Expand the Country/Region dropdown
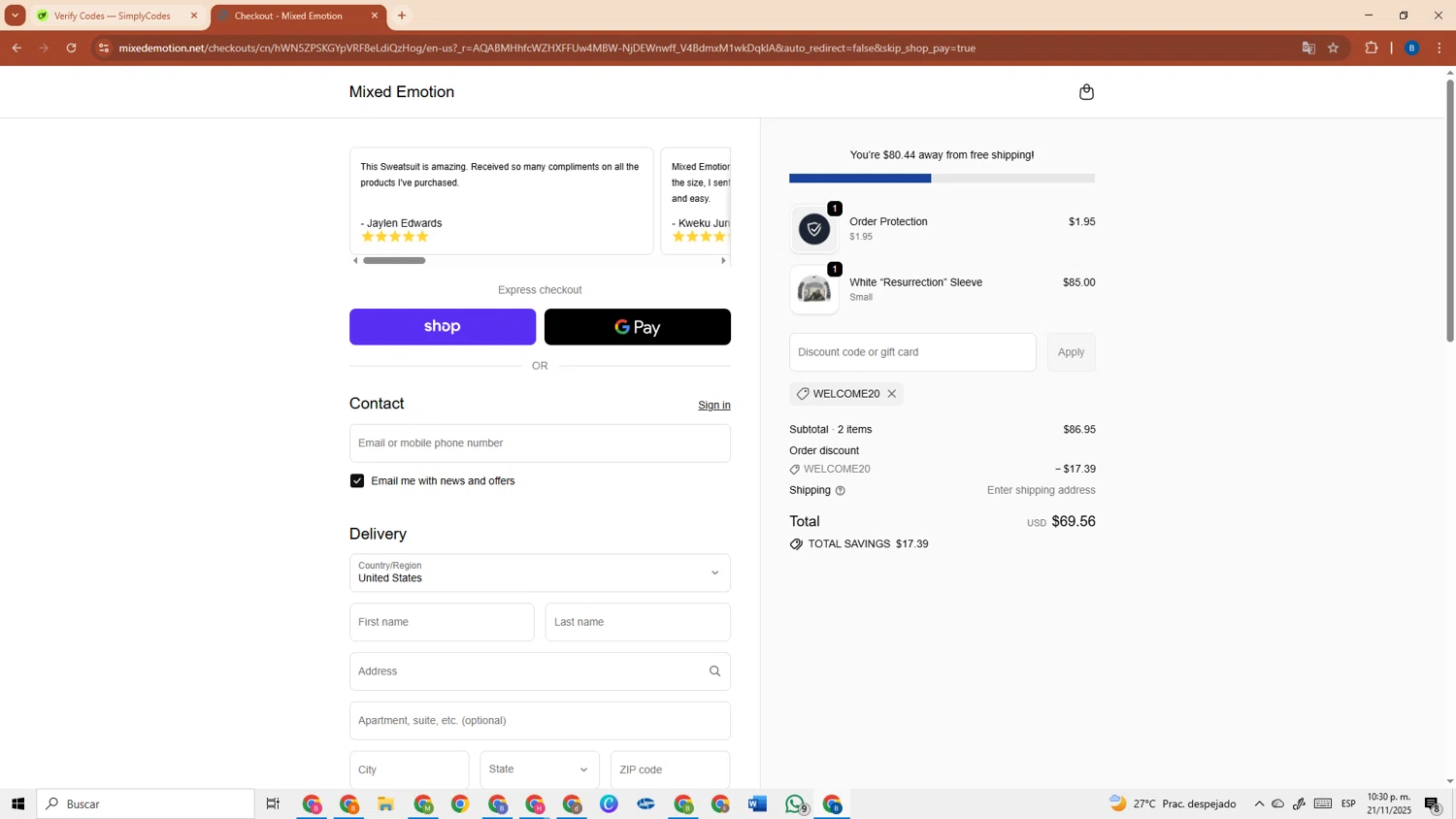1456x819 pixels. 540,573
